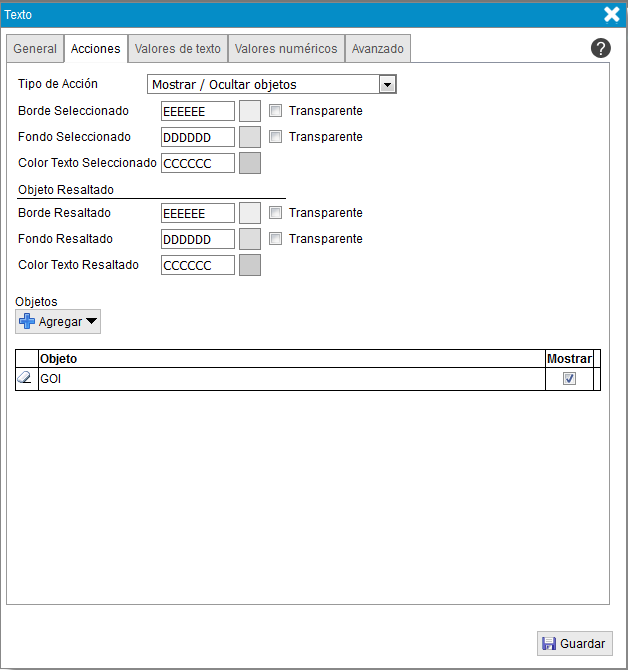
Task: Switch to the General tab
Action: click(35, 49)
